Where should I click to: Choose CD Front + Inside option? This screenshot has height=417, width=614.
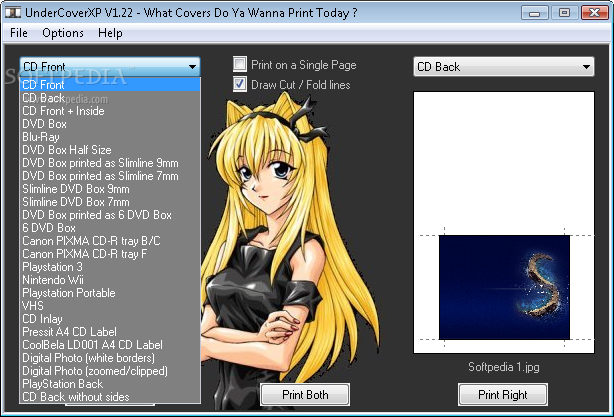click(x=110, y=111)
